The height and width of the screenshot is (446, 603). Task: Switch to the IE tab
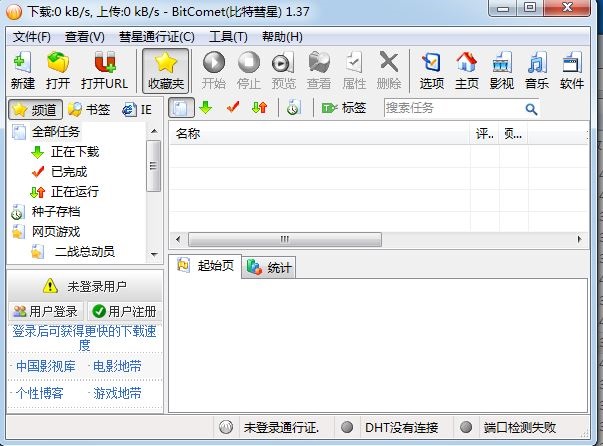[137, 110]
